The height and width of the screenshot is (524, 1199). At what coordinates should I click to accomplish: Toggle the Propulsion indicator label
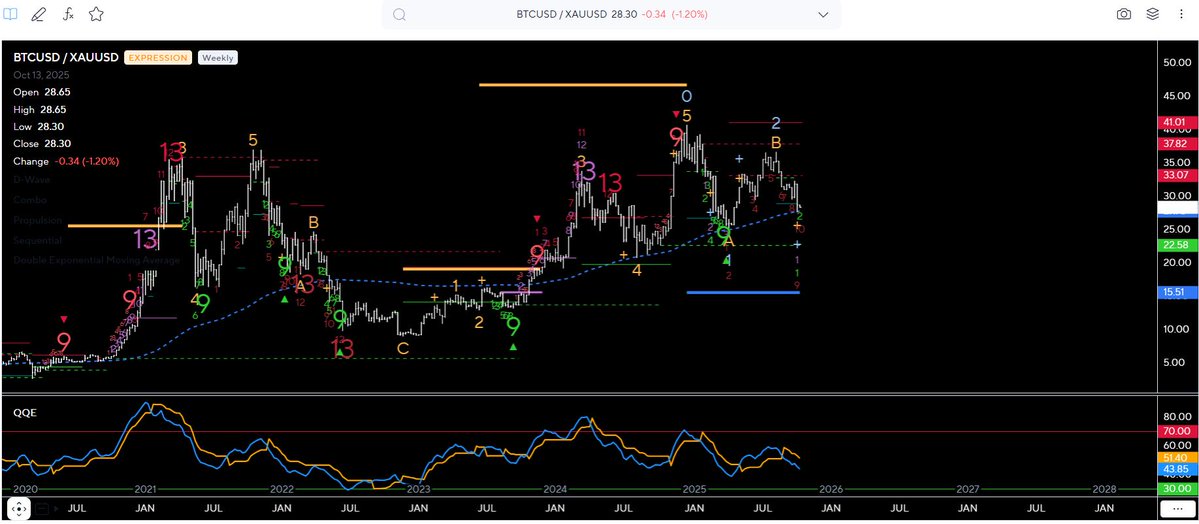tap(38, 220)
